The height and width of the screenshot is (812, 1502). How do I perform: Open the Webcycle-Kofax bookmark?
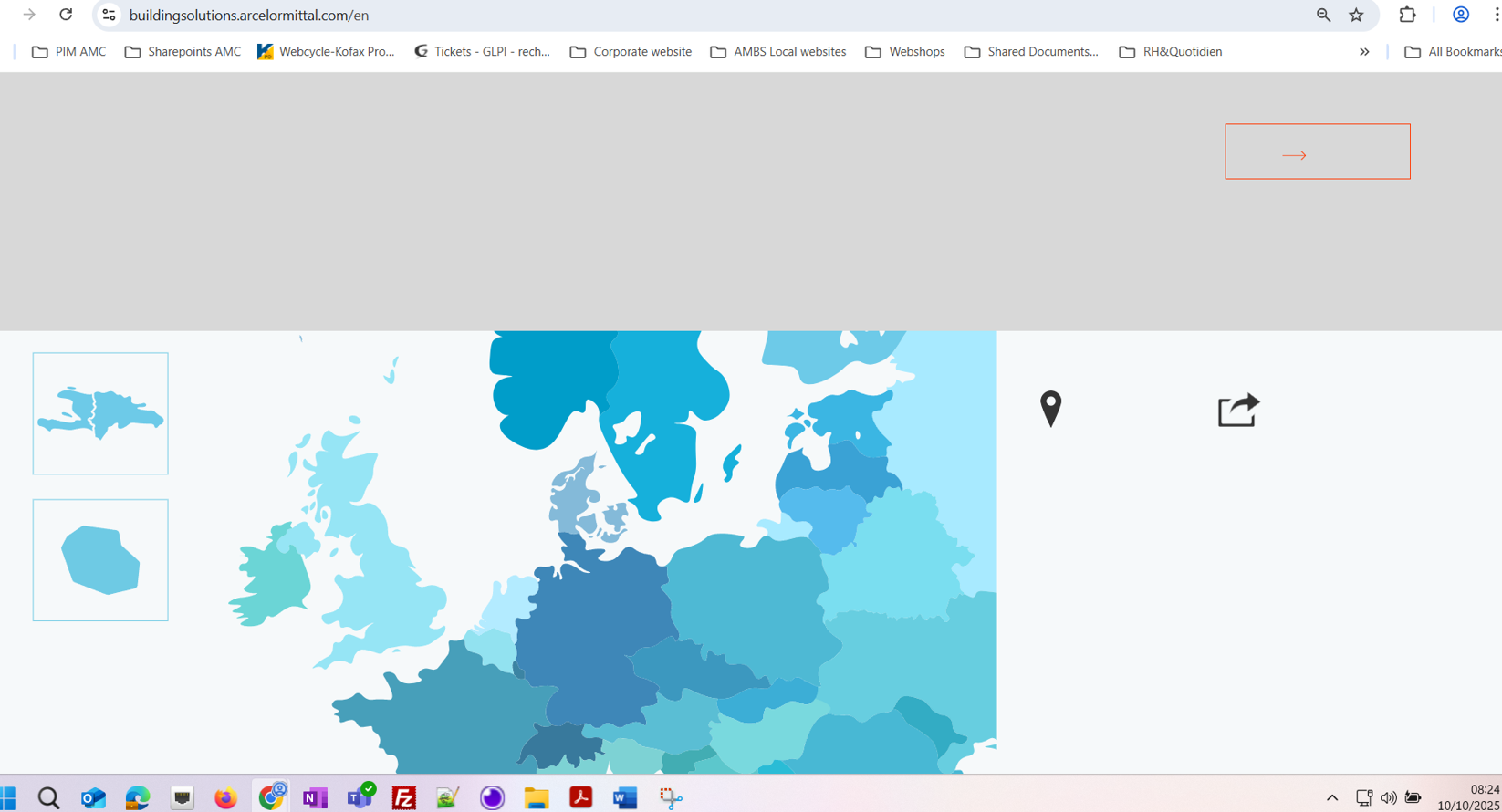327,52
